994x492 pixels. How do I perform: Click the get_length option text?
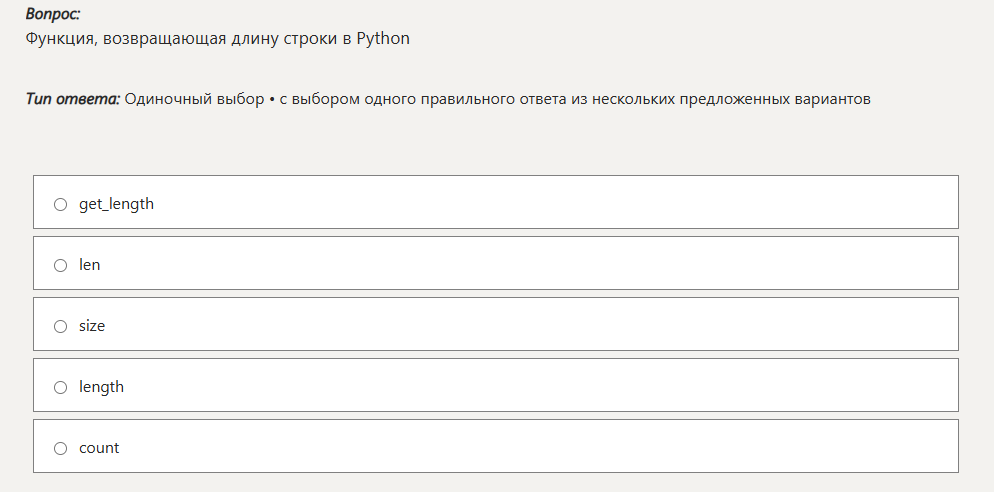(x=116, y=204)
